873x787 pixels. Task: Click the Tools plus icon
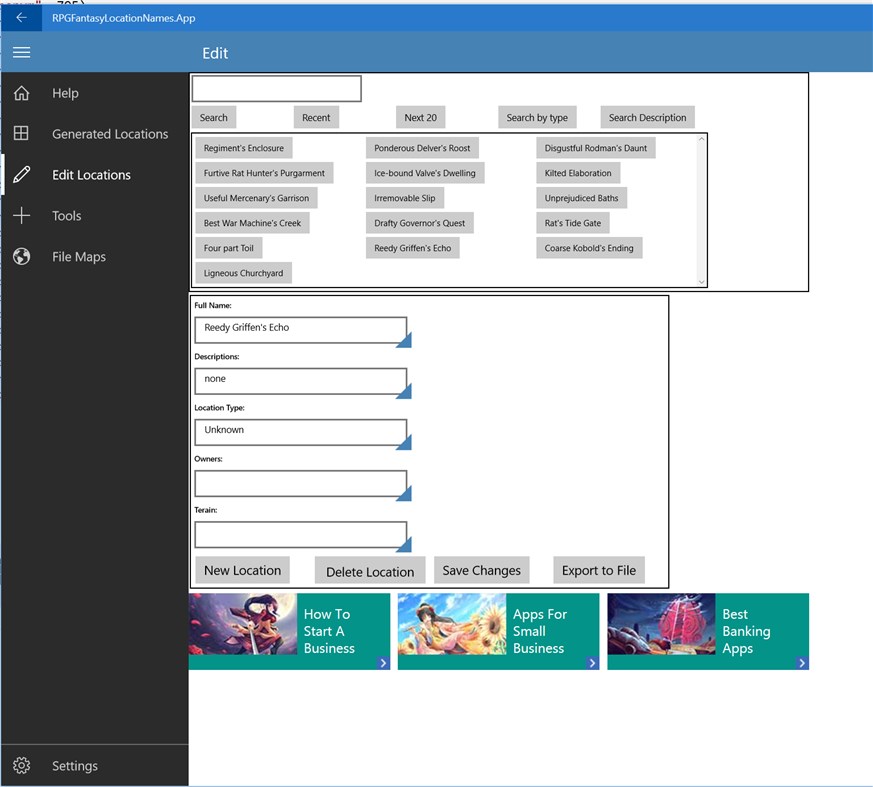(x=20, y=215)
